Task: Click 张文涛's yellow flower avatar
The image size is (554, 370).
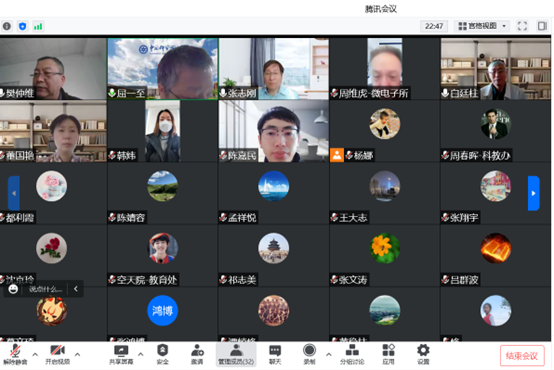Action: click(384, 248)
